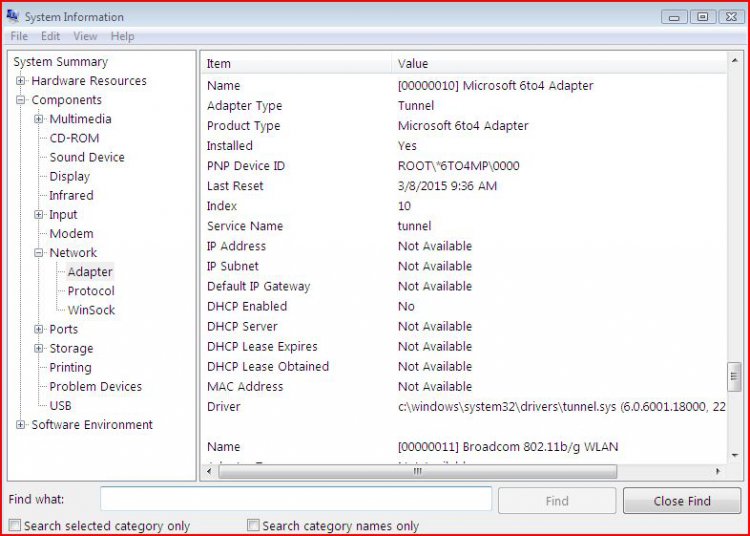Click the tunnel.sys driver path value
Viewport: 750px width, 536px height.
pos(562,407)
